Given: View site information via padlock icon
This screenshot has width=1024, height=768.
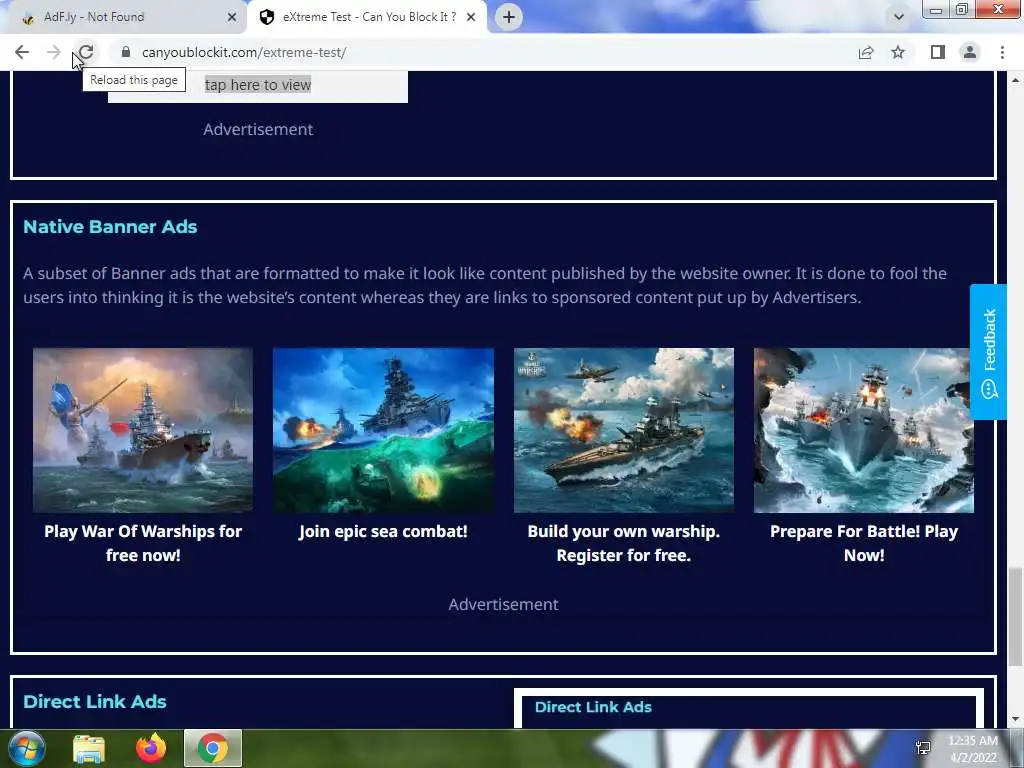Looking at the screenshot, I should 126,52.
